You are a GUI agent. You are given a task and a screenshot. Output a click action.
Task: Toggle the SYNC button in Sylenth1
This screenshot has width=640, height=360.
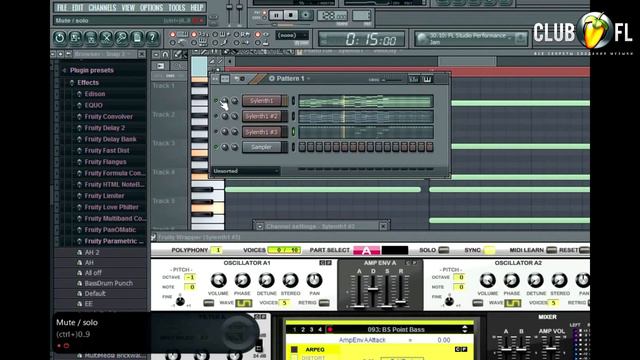click(489, 250)
